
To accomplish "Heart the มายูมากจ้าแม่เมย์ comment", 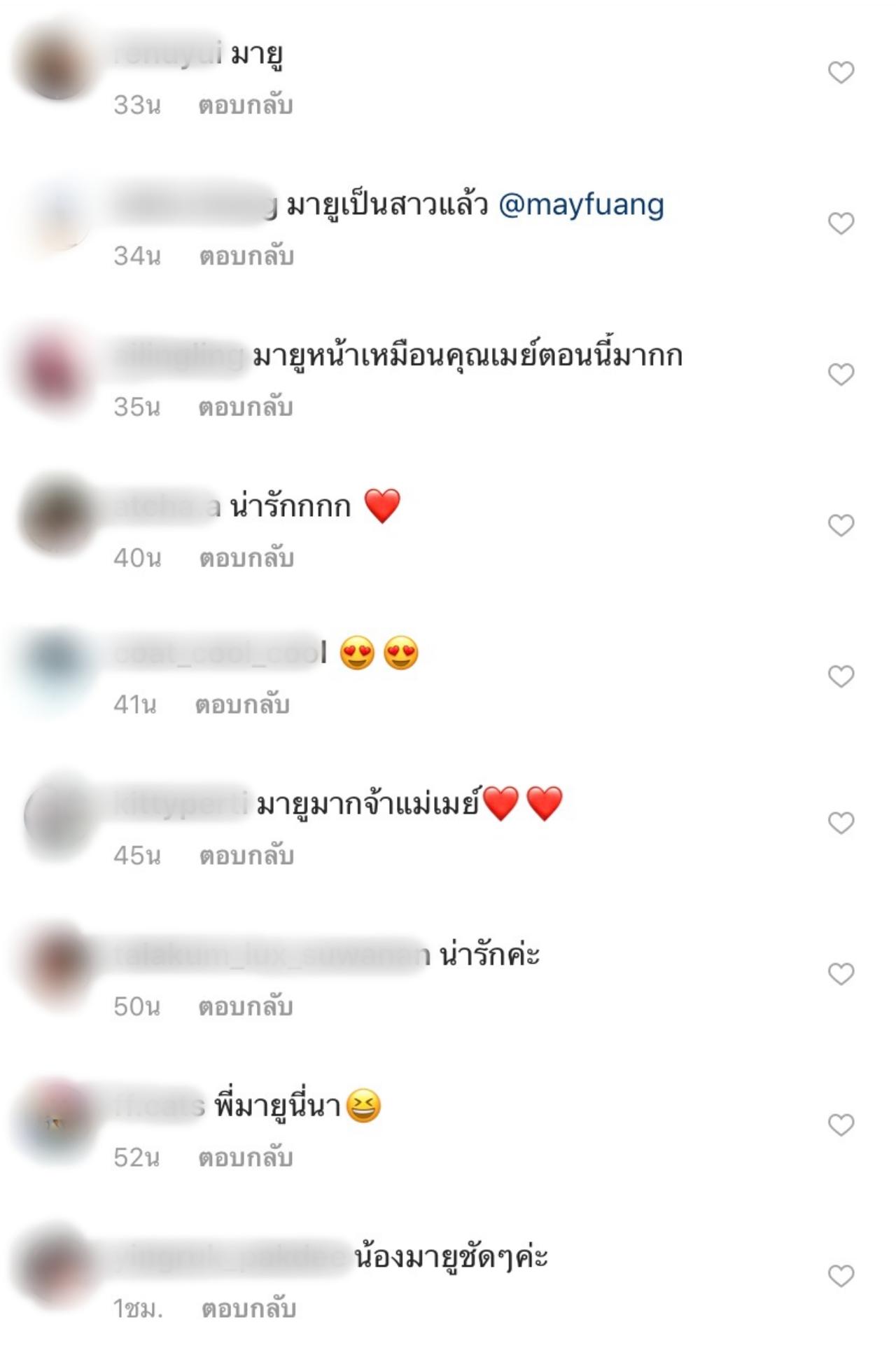I will pos(841,823).
